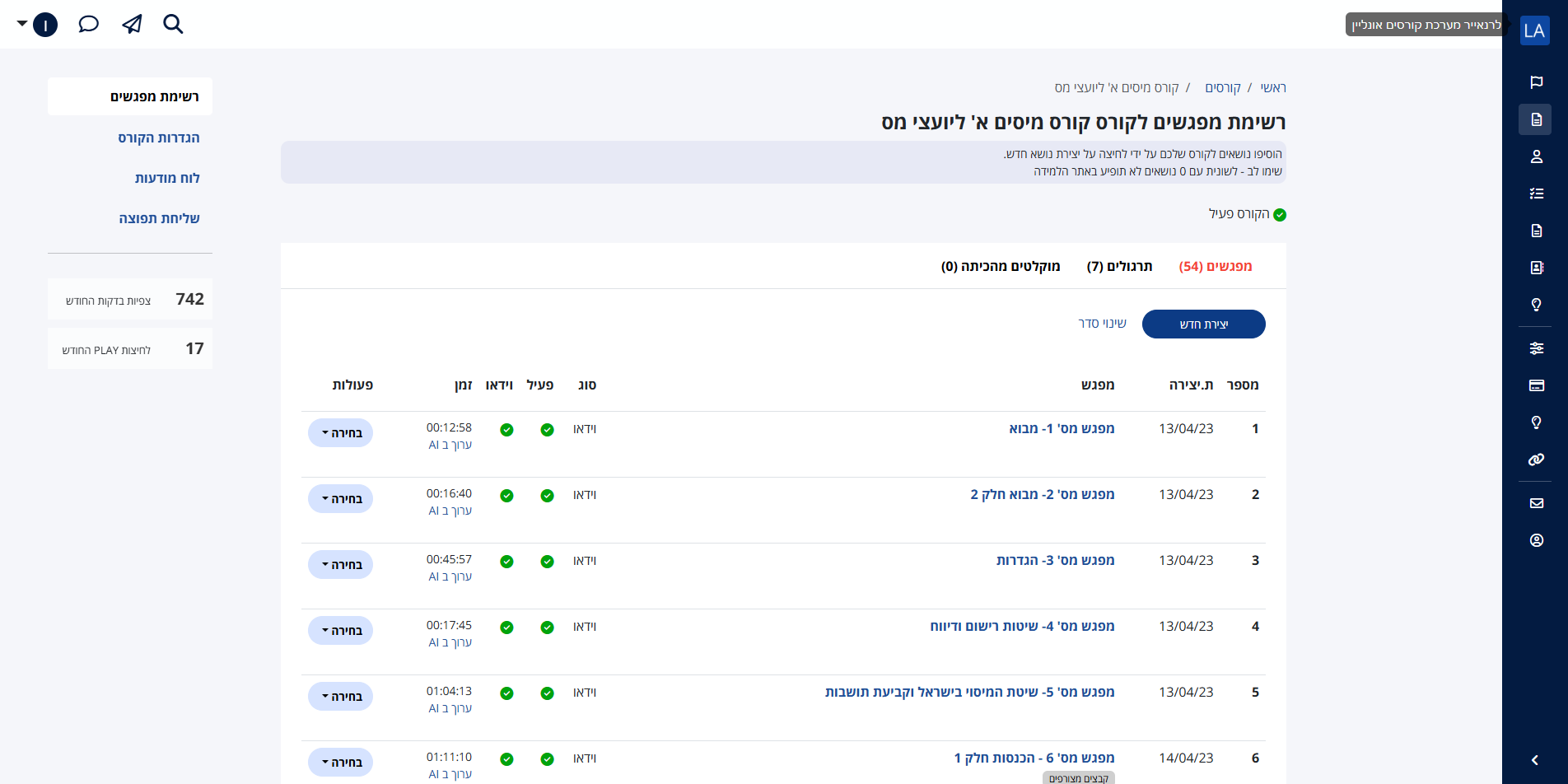Collapse the sidebar with the chevron arrow
The height and width of the screenshot is (784, 1568).
(x=1535, y=760)
